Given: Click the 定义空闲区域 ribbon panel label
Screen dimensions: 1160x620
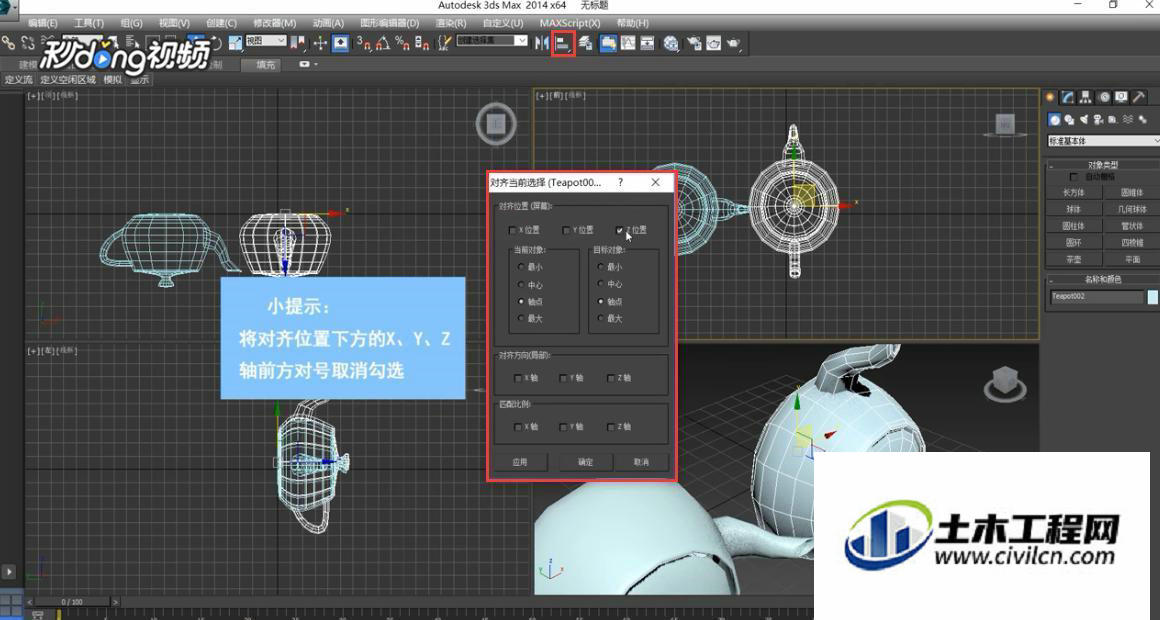Looking at the screenshot, I should [x=68, y=80].
